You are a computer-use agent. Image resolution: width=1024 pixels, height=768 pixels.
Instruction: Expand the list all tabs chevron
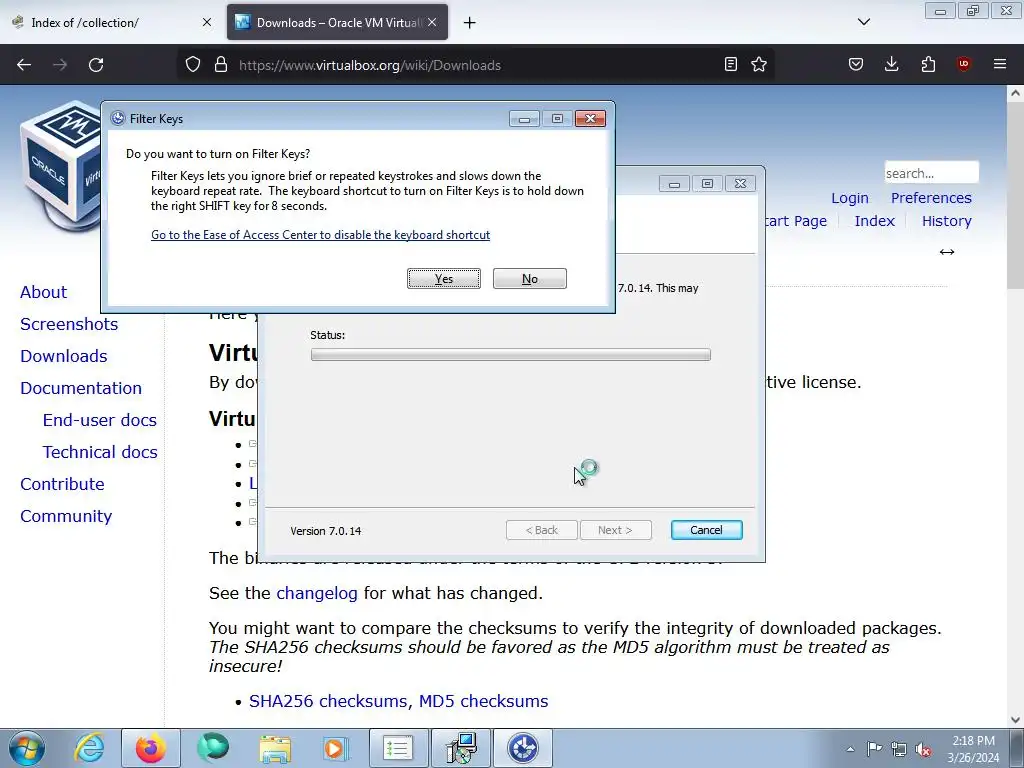point(863,22)
